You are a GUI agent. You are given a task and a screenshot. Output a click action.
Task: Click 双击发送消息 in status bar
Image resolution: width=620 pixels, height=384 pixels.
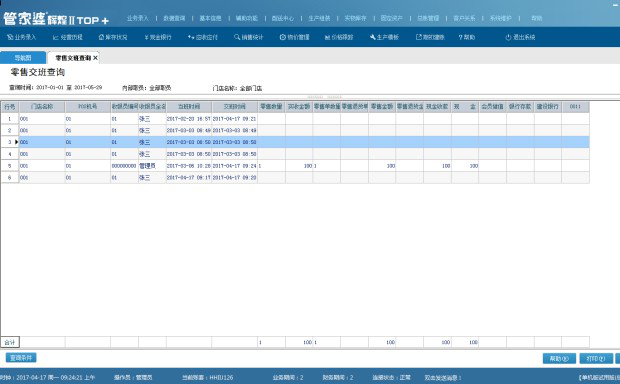click(443, 378)
